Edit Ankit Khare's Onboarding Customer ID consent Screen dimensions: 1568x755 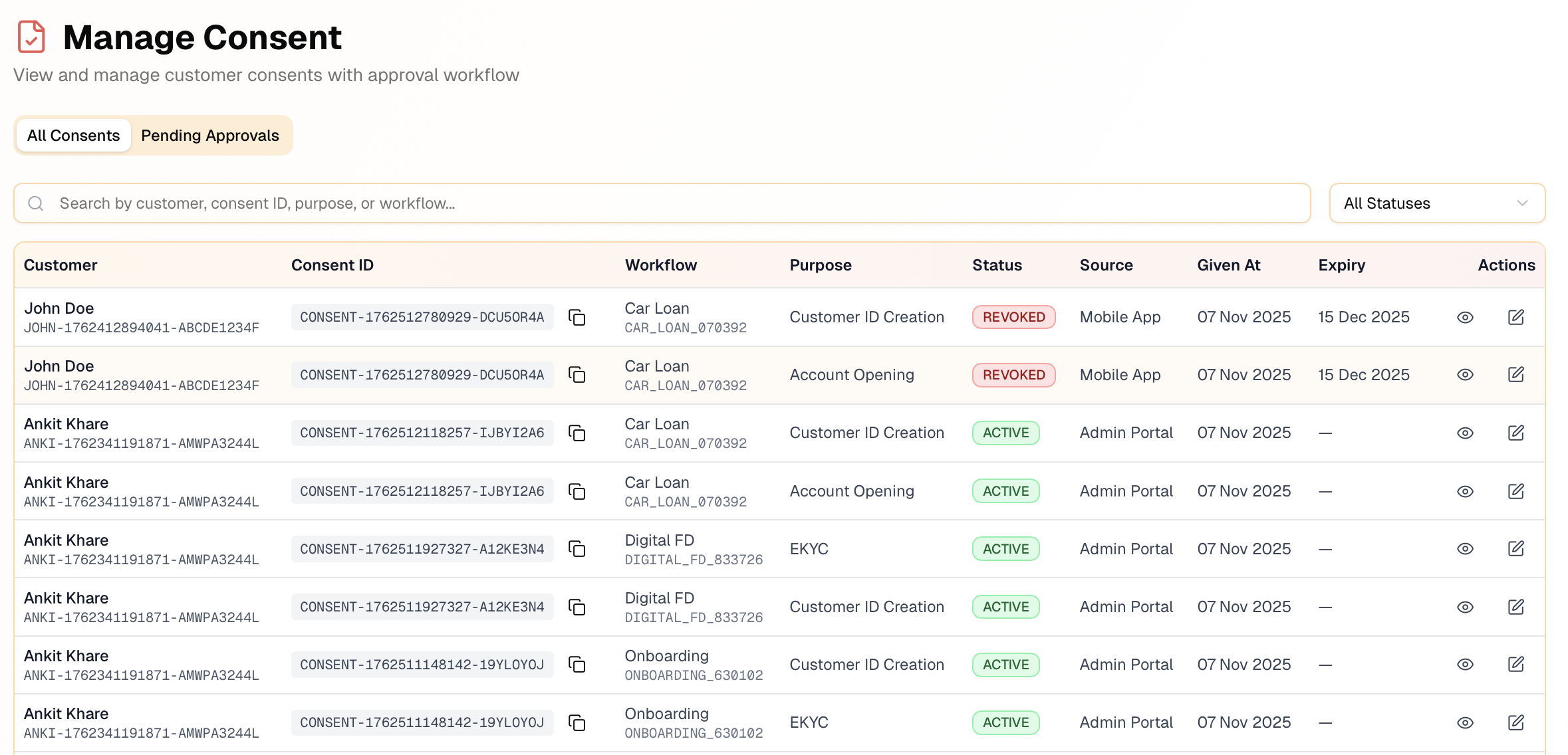tap(1517, 665)
